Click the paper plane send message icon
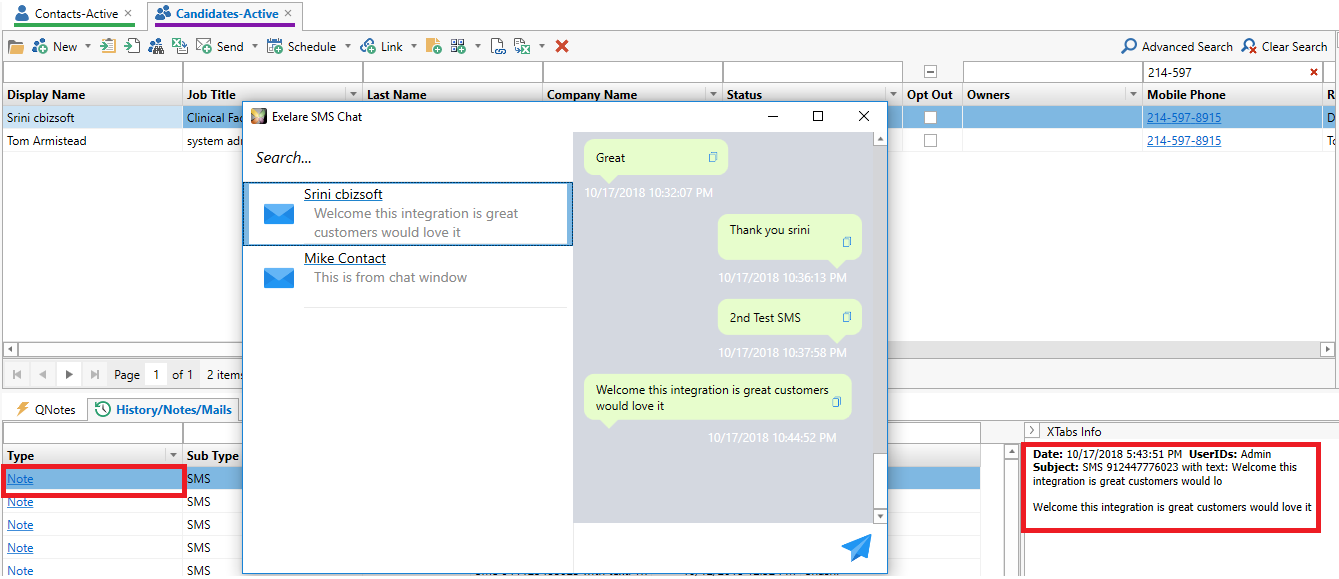The height and width of the screenshot is (579, 1339). pyautogui.click(x=856, y=547)
